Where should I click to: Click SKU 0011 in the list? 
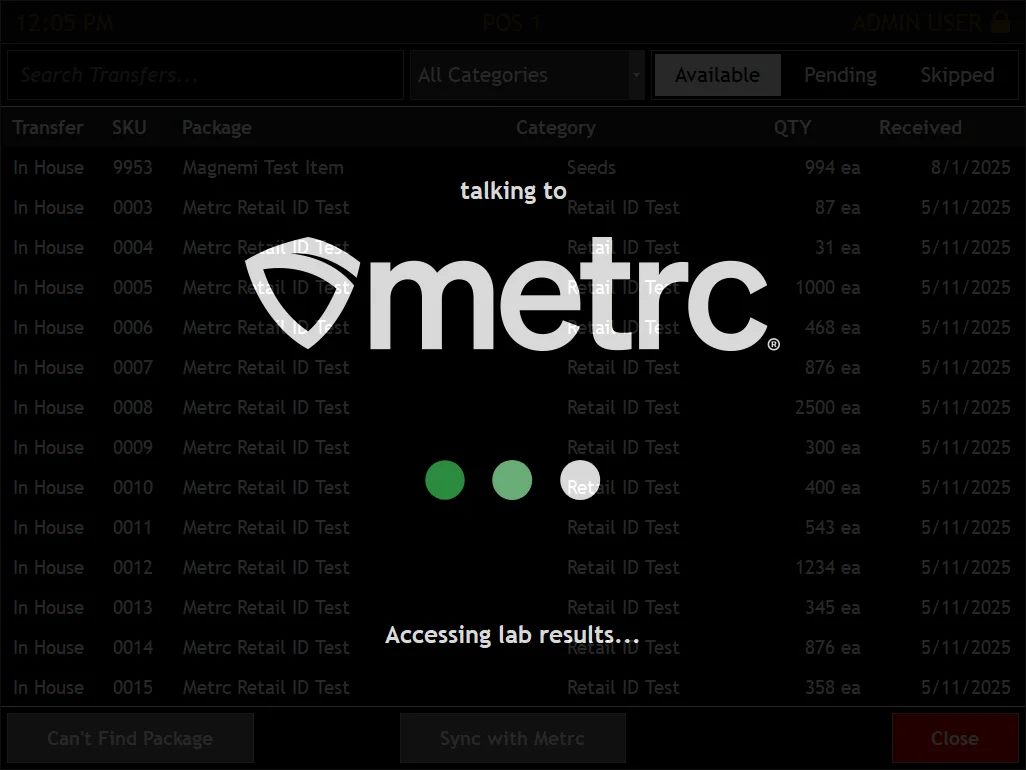(133, 527)
